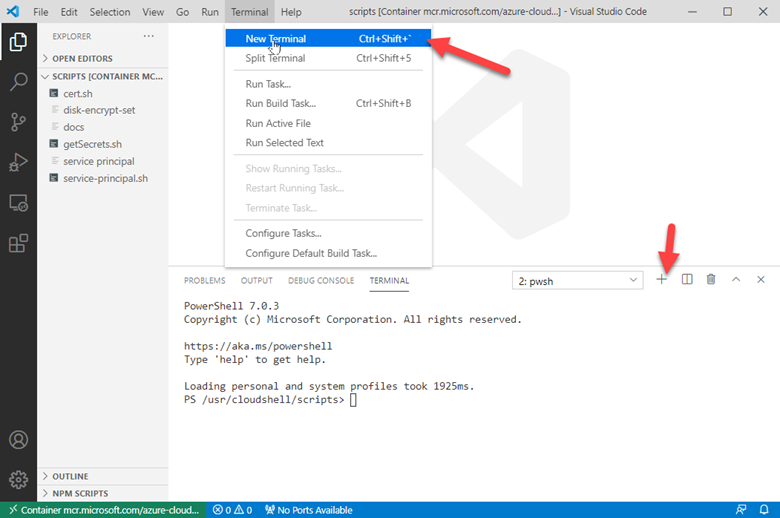Split the terminal with panel icon
The width and height of the screenshot is (780, 518).
(687, 280)
